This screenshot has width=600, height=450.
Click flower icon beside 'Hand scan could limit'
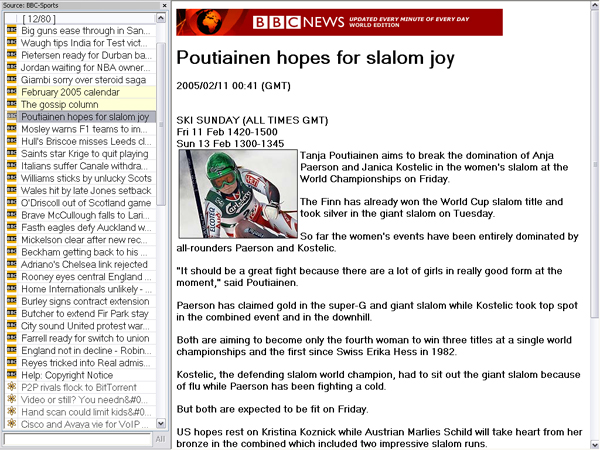[x=11, y=411]
